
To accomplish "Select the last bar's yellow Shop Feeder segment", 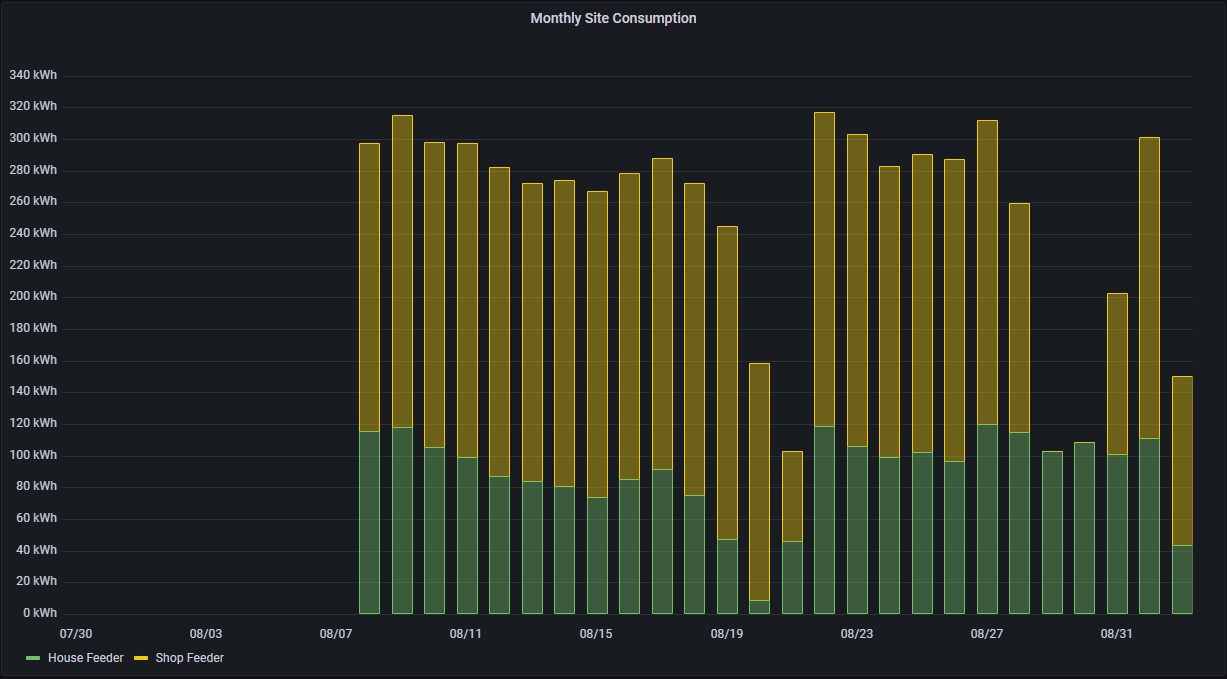I will (x=1182, y=460).
